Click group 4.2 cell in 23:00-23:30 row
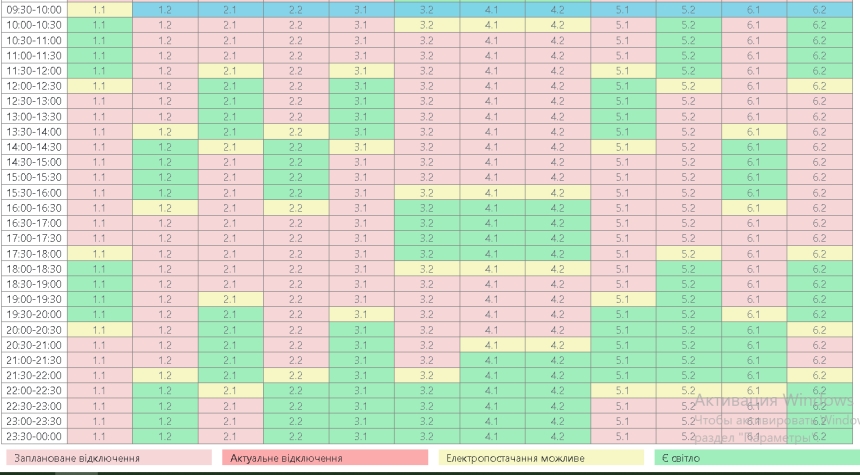The height and width of the screenshot is (475, 860). (557, 421)
